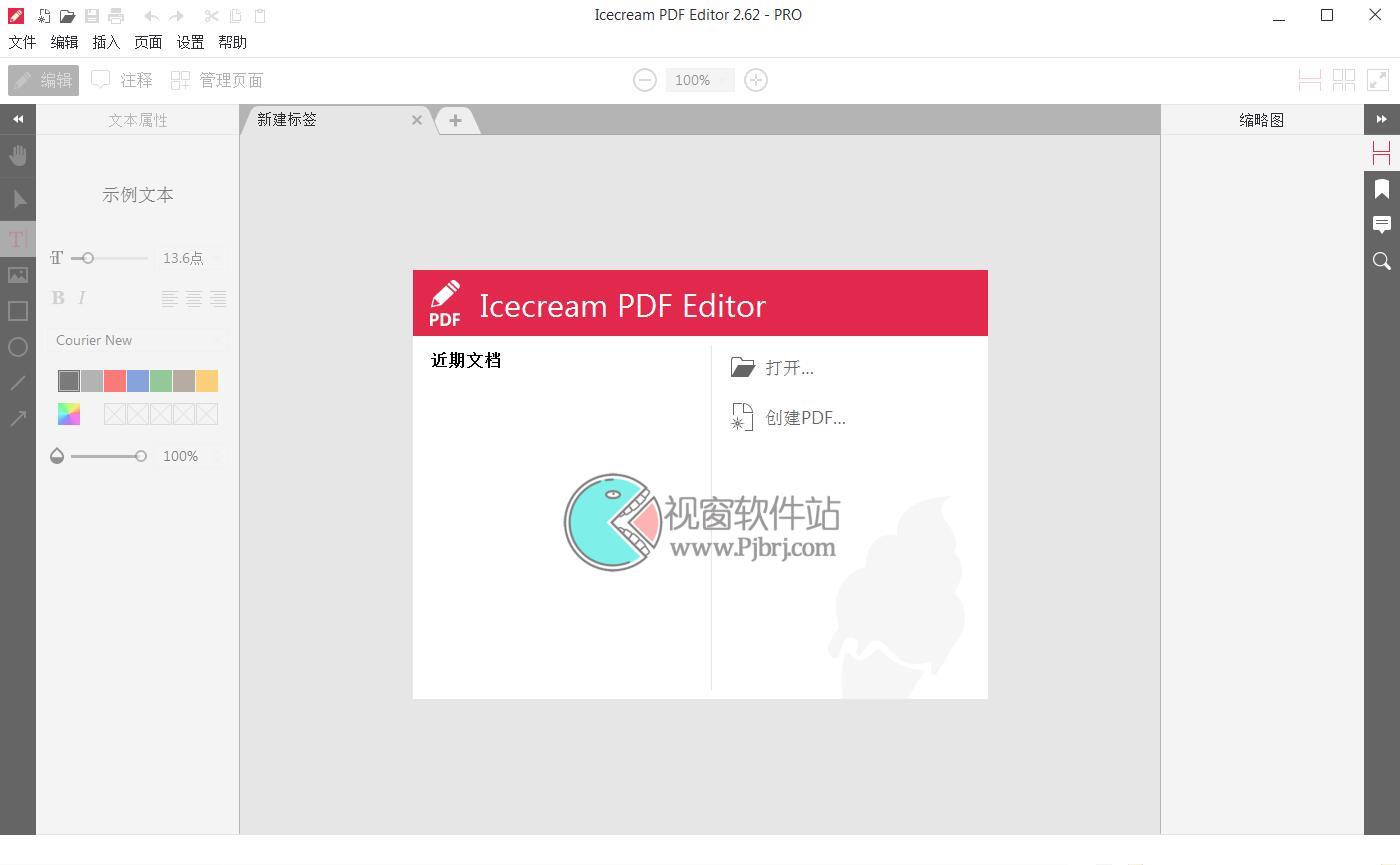Select the line drawing tool
Viewport: 1400px width, 865px height.
pos(18,383)
